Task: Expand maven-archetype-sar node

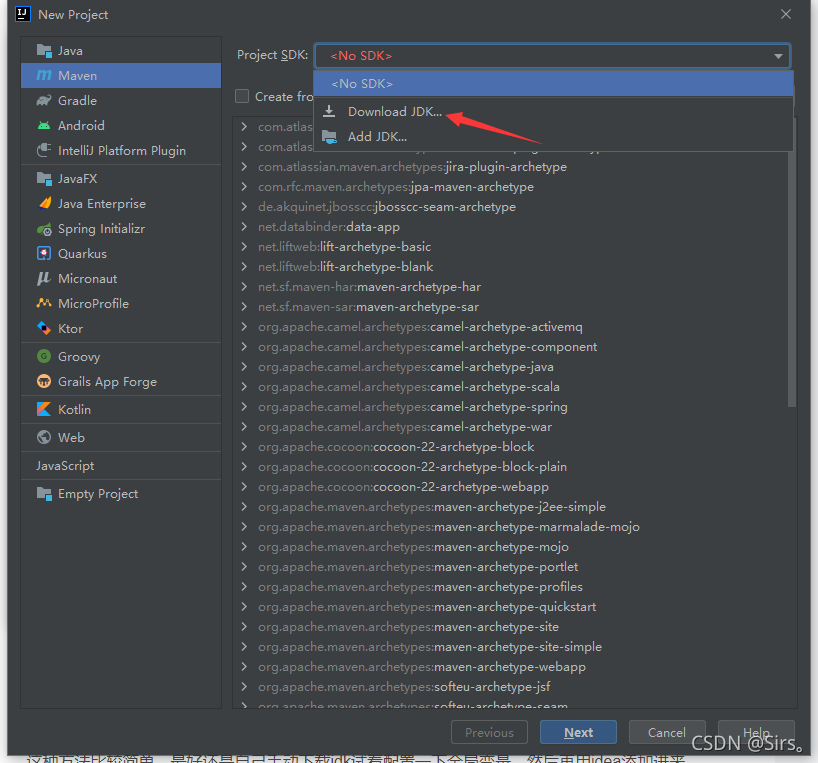Action: point(244,307)
